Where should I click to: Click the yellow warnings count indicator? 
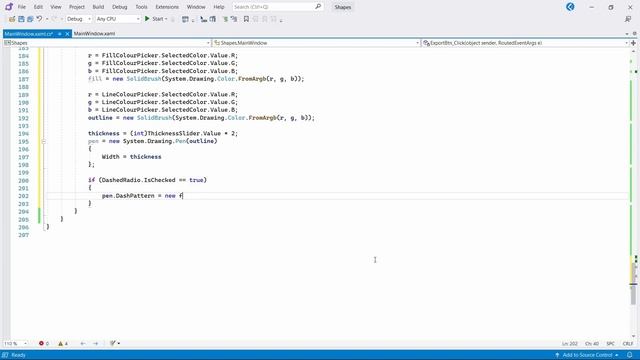coord(63,344)
